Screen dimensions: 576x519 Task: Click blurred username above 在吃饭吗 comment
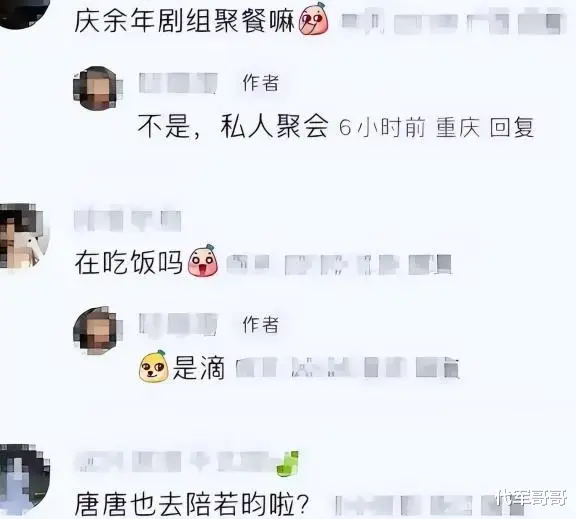pyautogui.click(x=128, y=220)
